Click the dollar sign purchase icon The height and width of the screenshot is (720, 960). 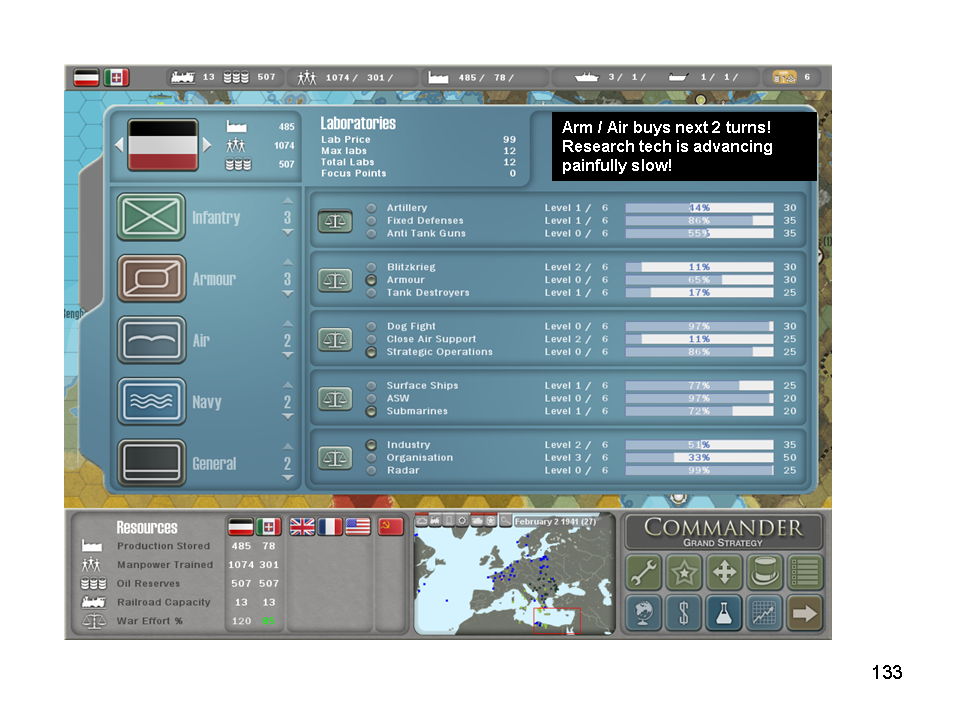pyautogui.click(x=684, y=613)
